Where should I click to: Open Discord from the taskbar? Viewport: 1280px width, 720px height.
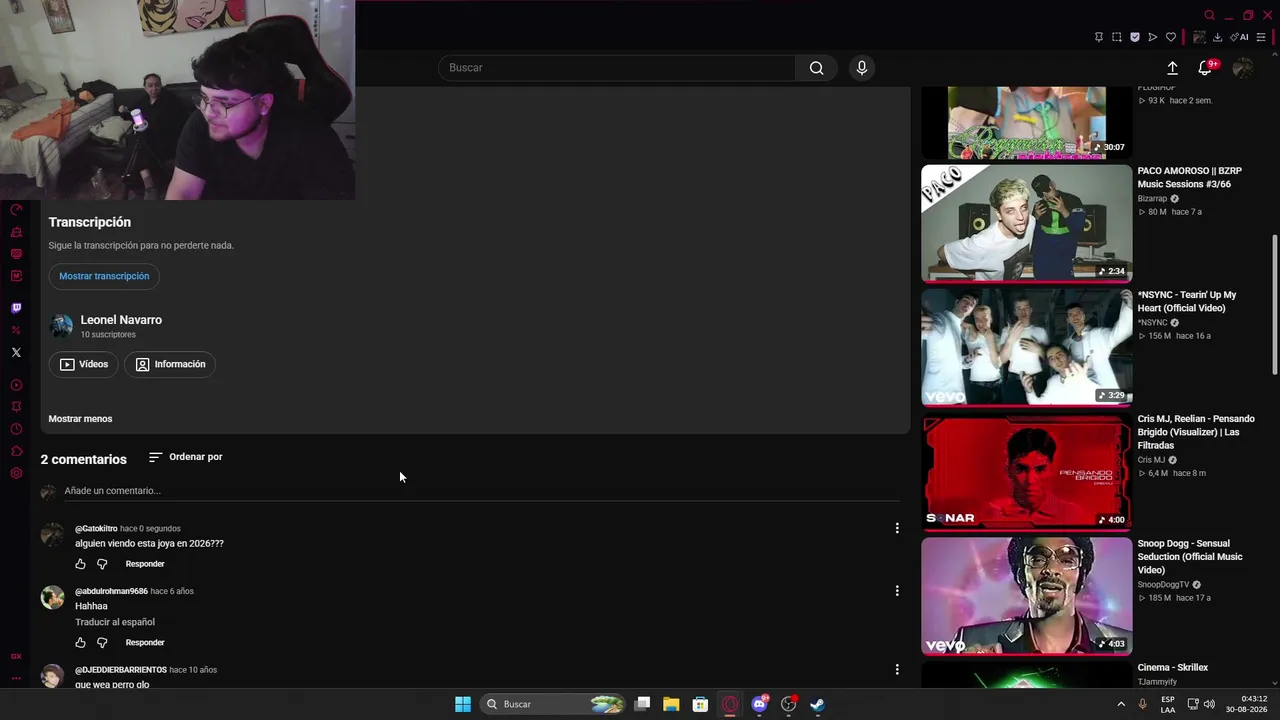click(759, 704)
